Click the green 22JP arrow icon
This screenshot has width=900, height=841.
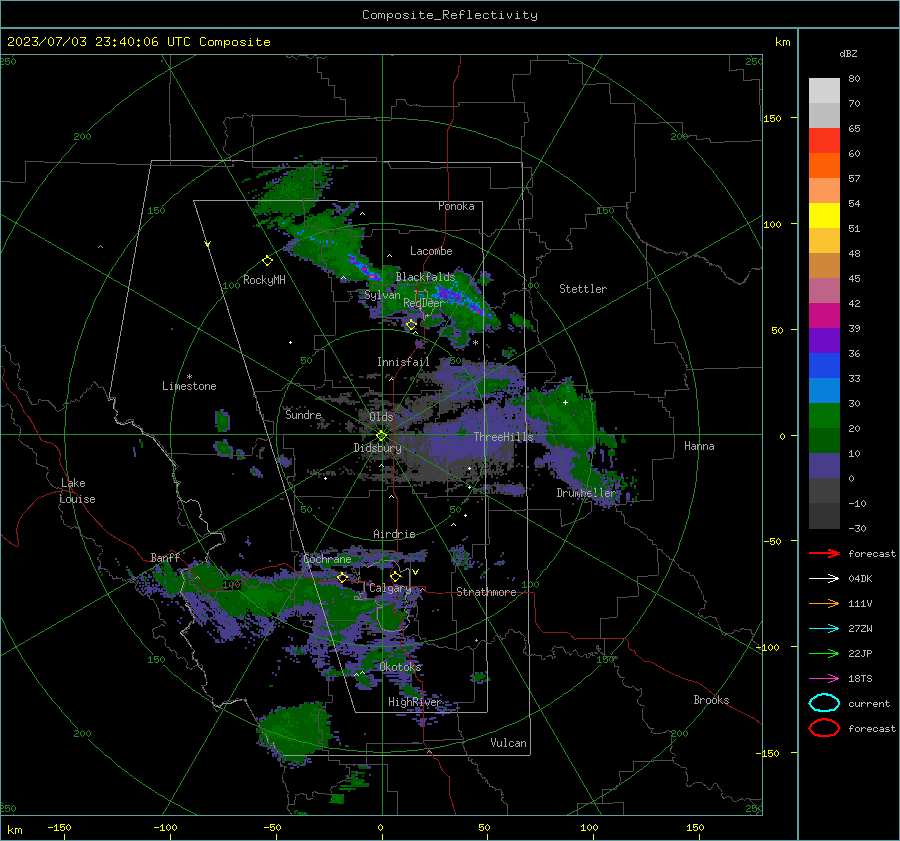point(824,653)
